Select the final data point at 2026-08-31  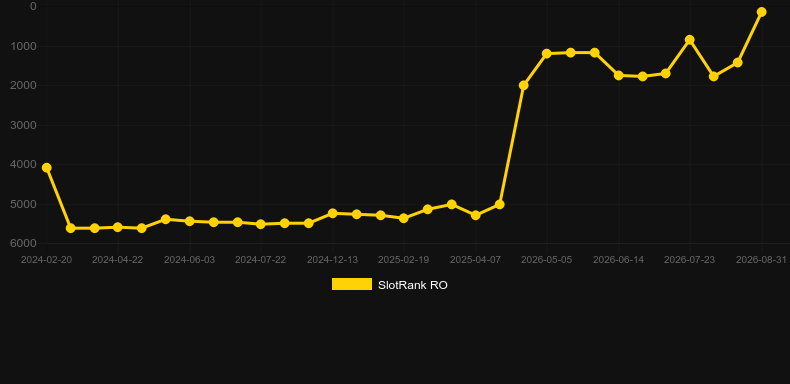tap(761, 12)
